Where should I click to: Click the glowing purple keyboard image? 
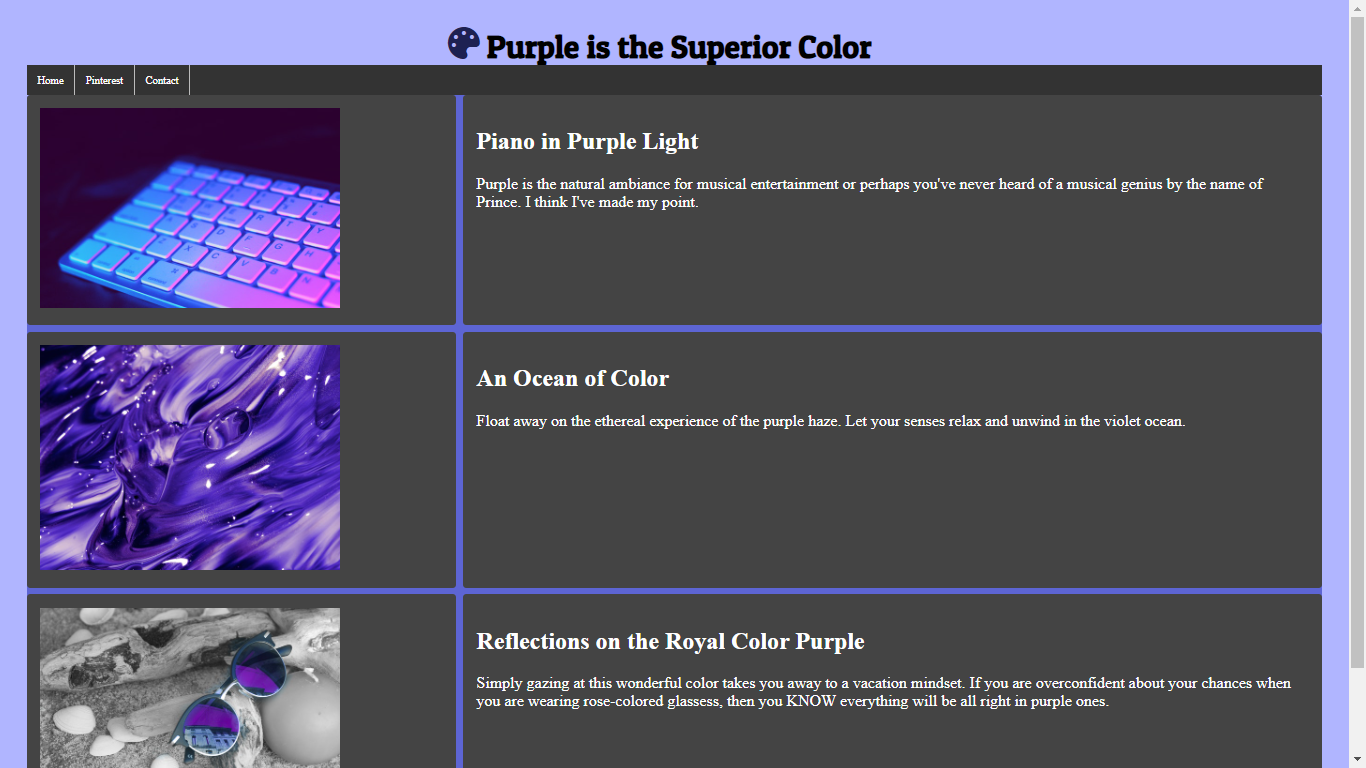tap(190, 208)
